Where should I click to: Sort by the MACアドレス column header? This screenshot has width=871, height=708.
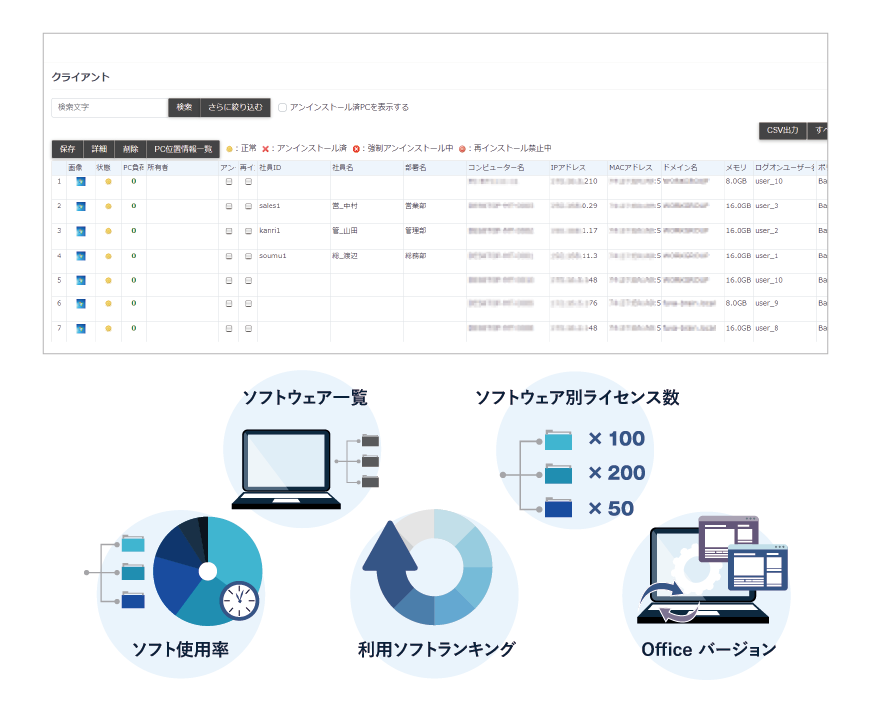(x=634, y=168)
